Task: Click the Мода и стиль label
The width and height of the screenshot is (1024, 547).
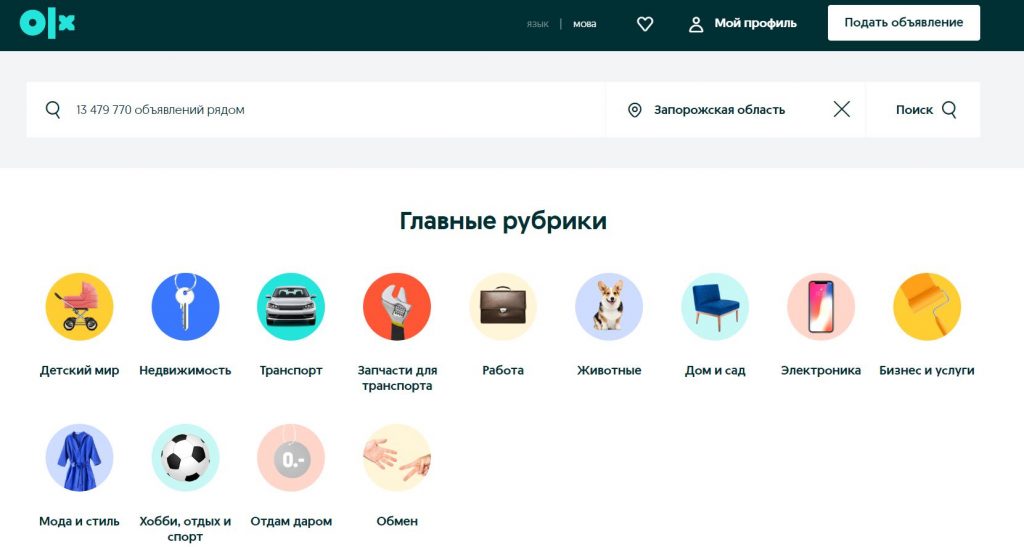Action: point(79,521)
